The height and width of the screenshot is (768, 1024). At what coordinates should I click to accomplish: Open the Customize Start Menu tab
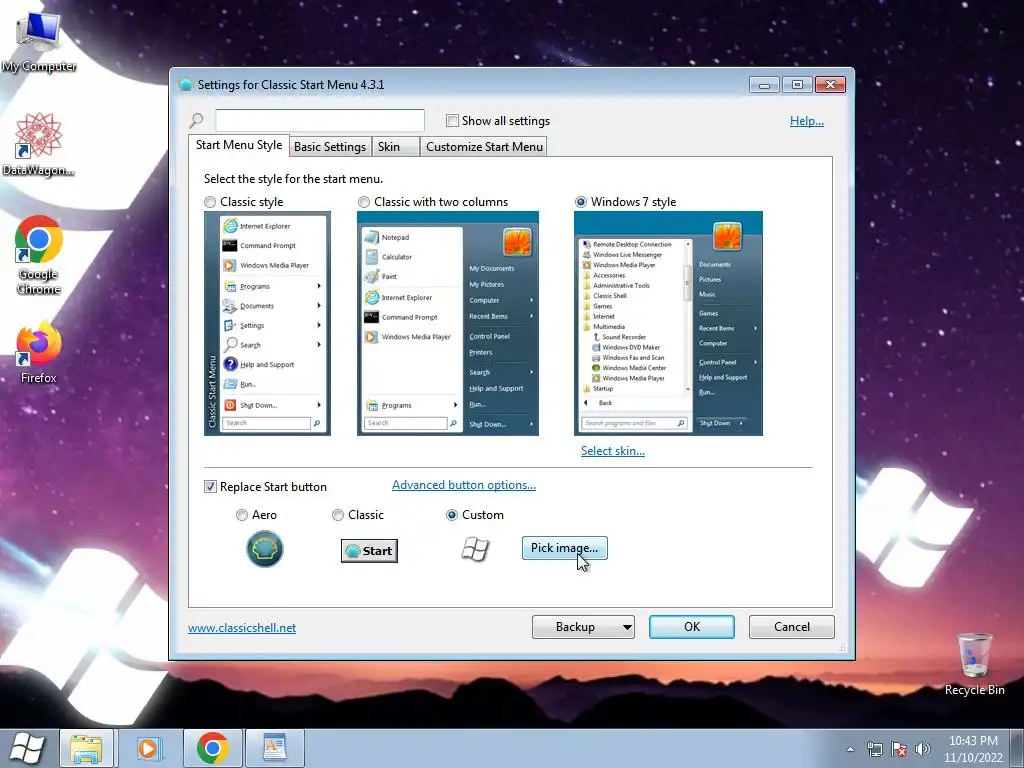tap(484, 147)
